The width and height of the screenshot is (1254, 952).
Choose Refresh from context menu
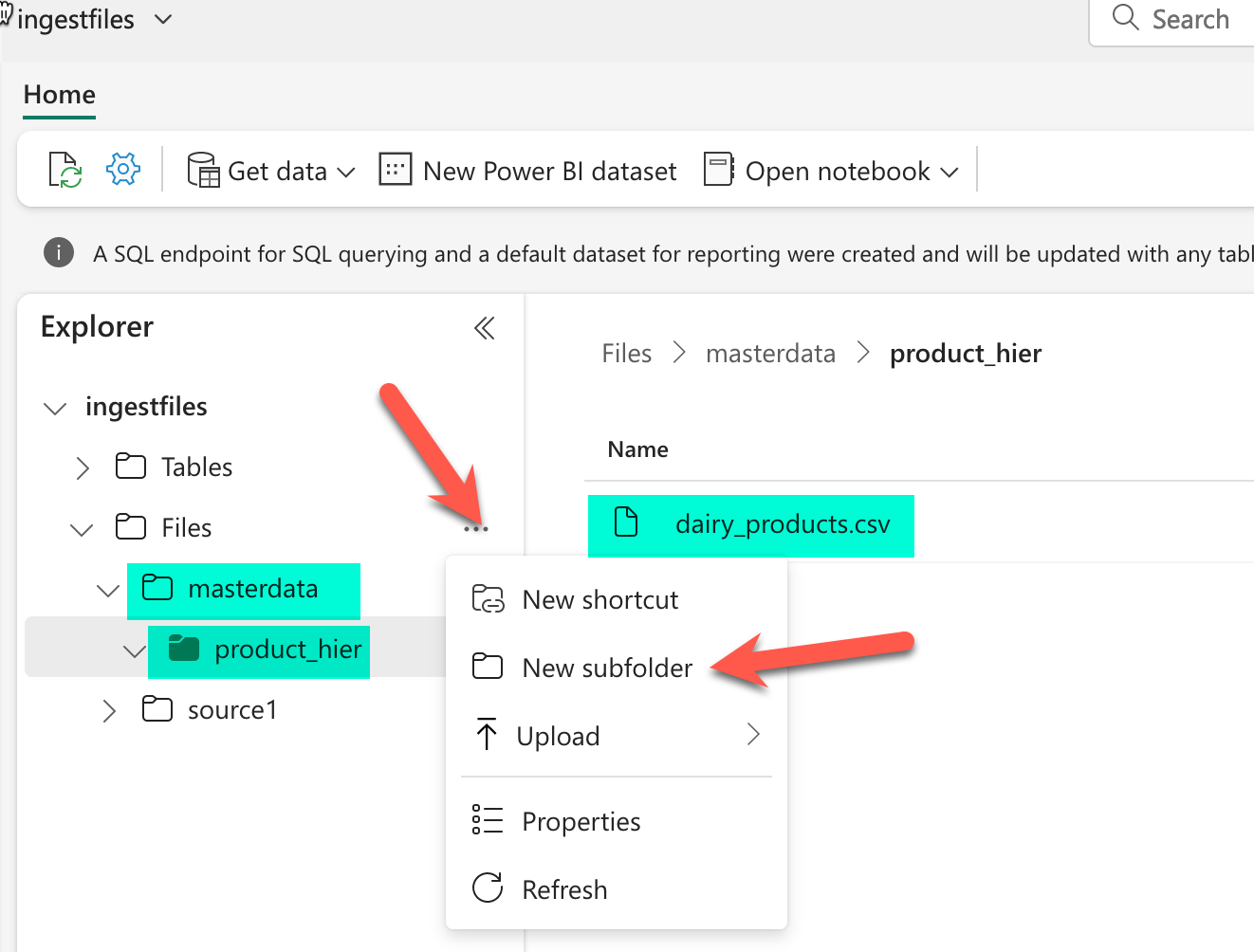click(x=617, y=889)
